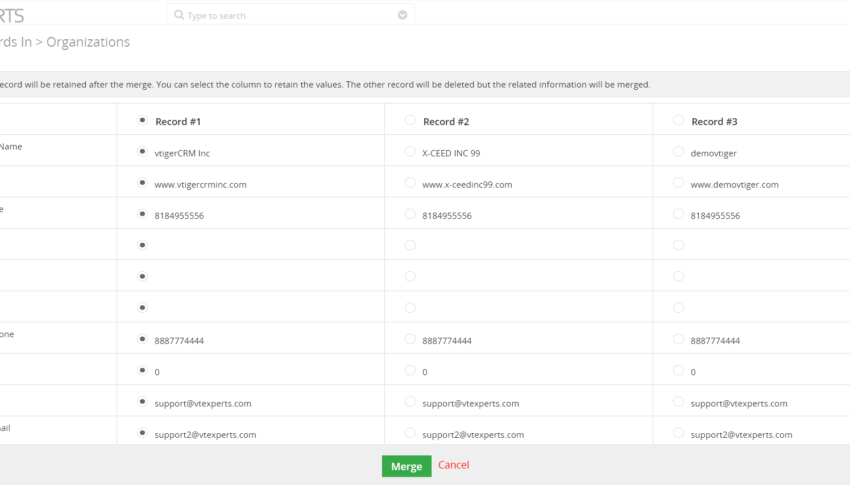Click the vtigerCRM Inc cell text
The width and height of the screenshot is (850, 485).
point(182,153)
